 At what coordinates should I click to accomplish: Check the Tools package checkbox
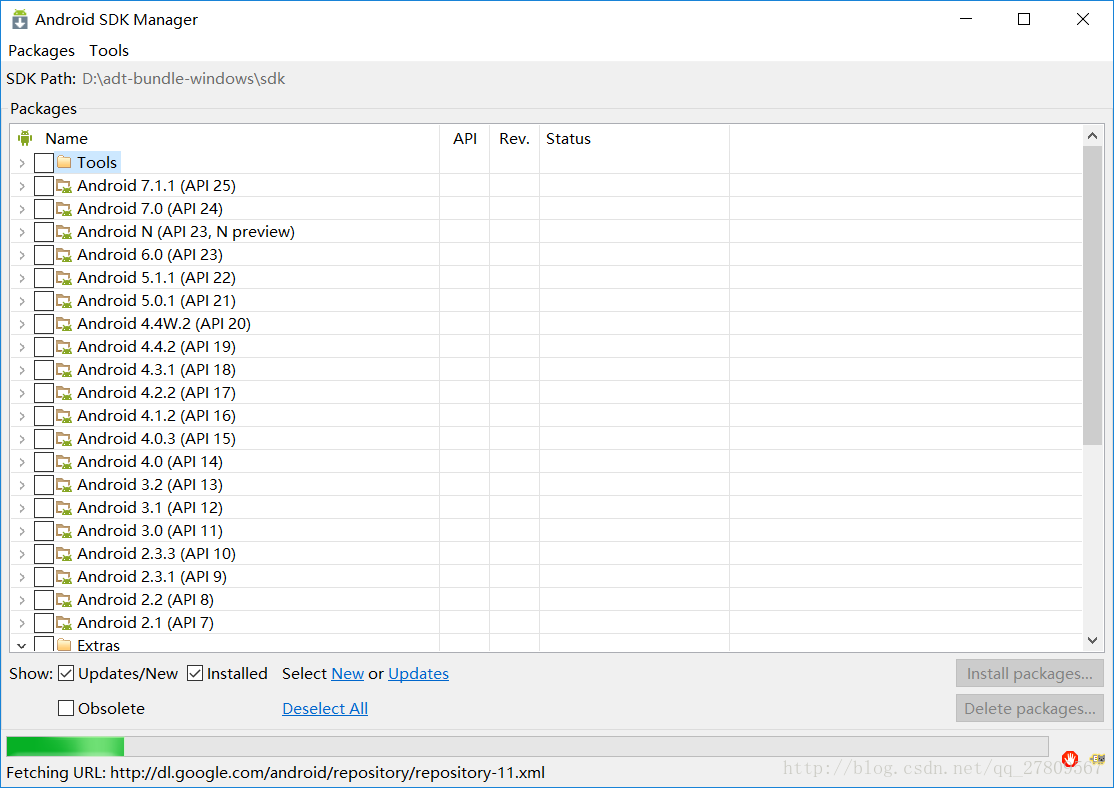[44, 162]
